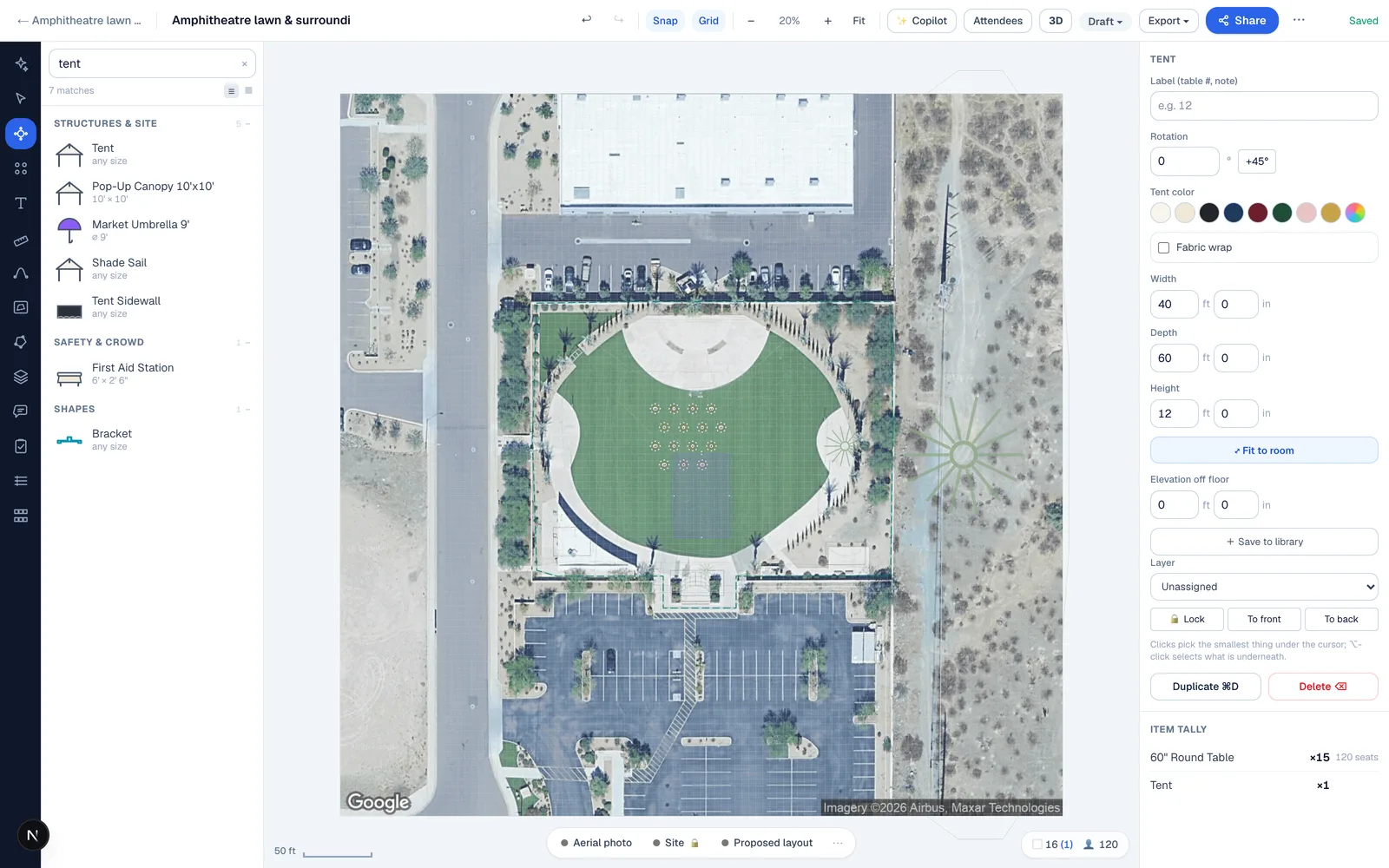Image resolution: width=1389 pixels, height=868 pixels.
Task: Click the tent Label input field
Action: pos(1264,106)
